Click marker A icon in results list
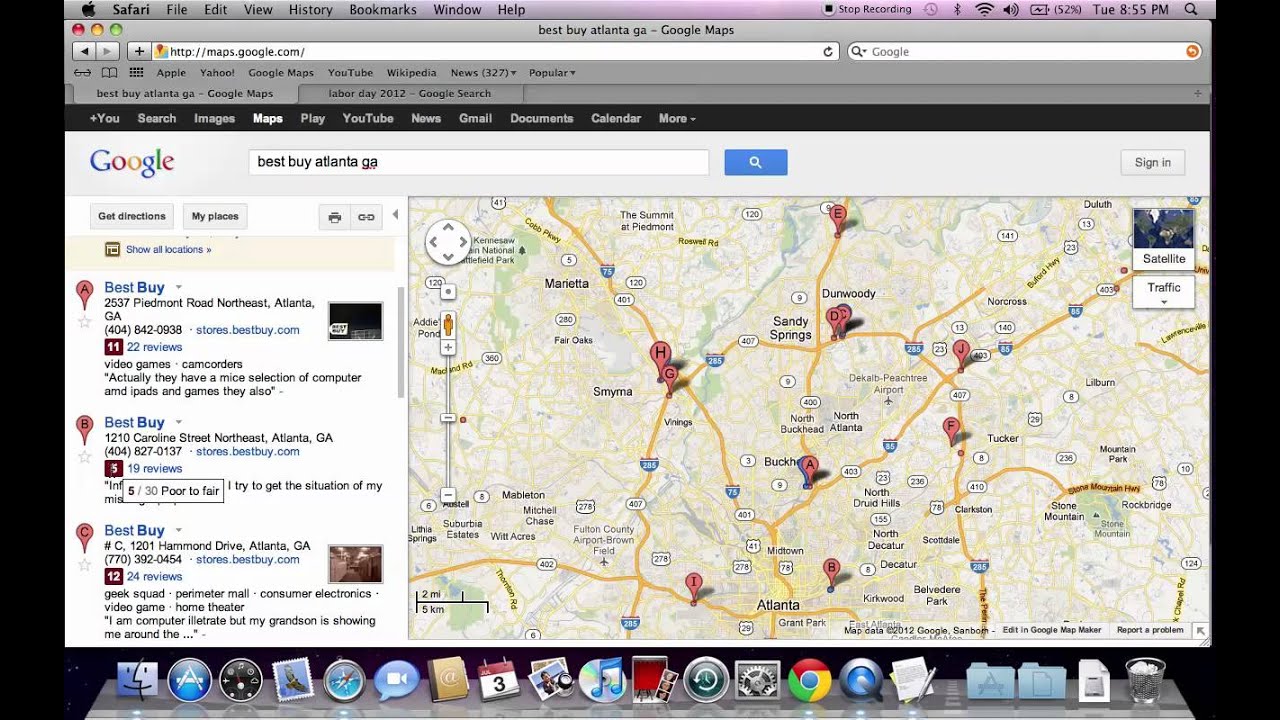The image size is (1280, 720). [x=84, y=294]
